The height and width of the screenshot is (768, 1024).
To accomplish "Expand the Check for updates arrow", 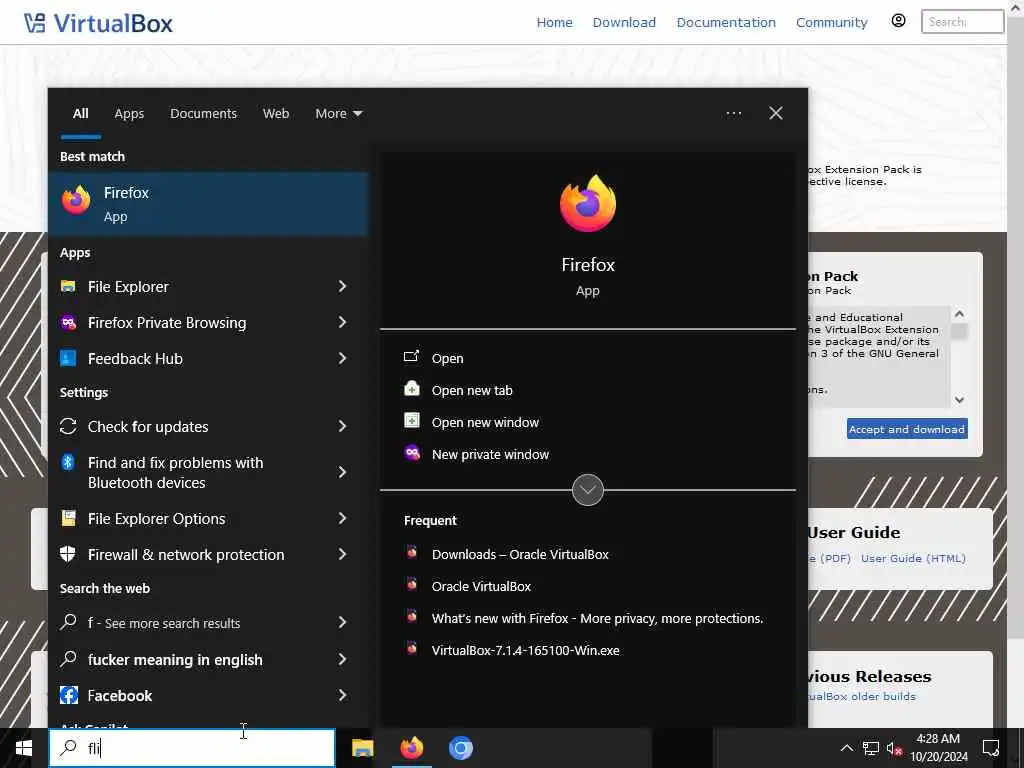I will [x=342, y=426].
